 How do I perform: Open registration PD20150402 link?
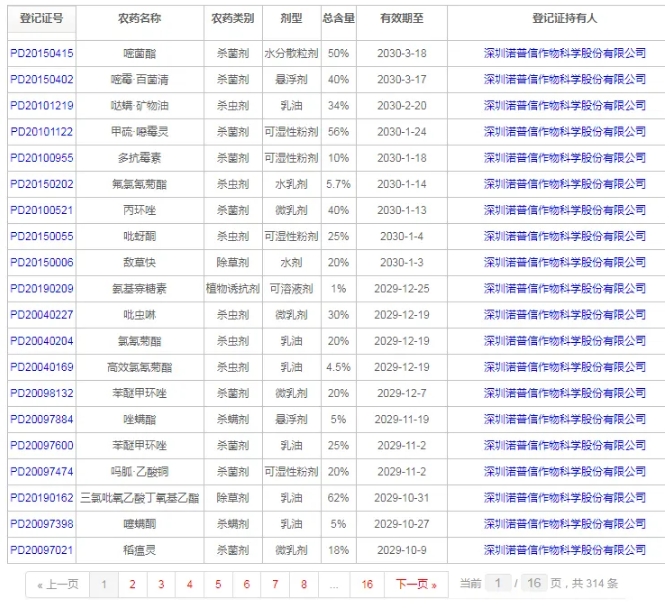(x=42, y=79)
